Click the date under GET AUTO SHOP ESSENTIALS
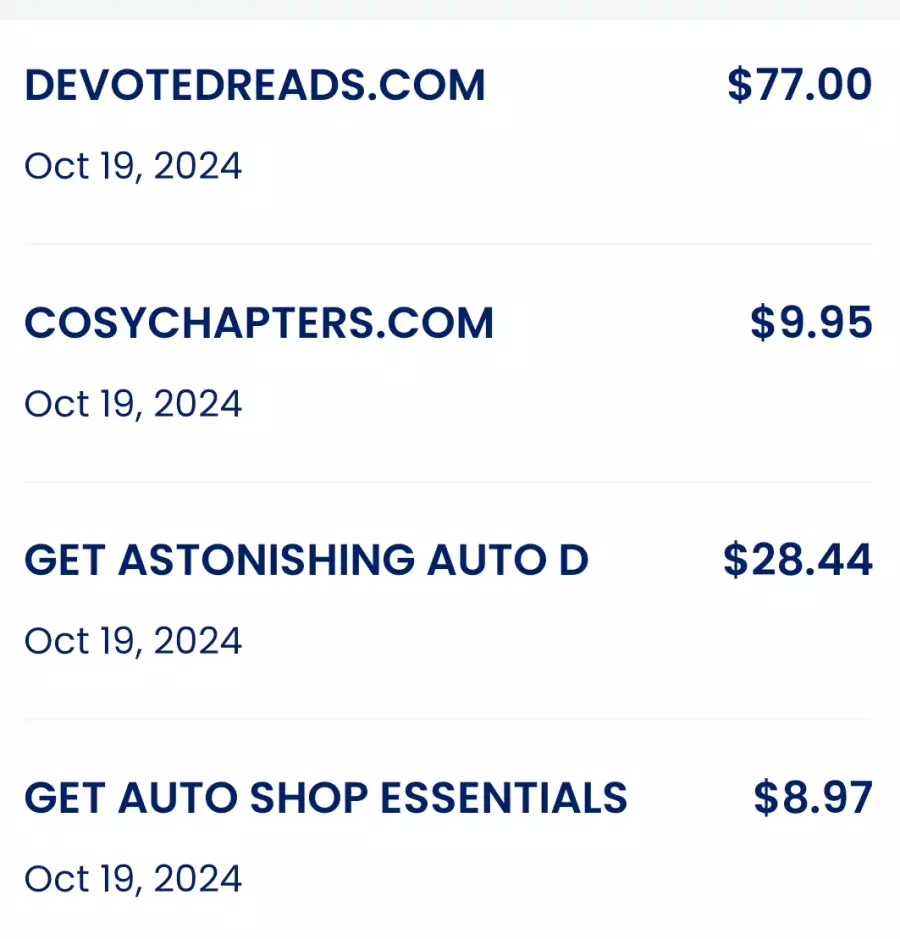Viewport: 900px width, 939px height. pos(133,879)
